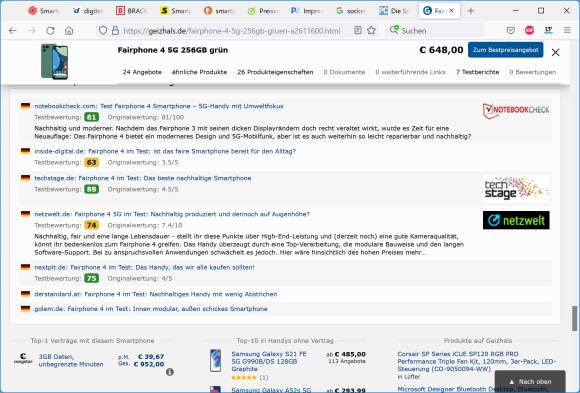This screenshot has height=393, width=580.
Task: Click the star rating under Galaxy S21 FE
Action: click(244, 378)
